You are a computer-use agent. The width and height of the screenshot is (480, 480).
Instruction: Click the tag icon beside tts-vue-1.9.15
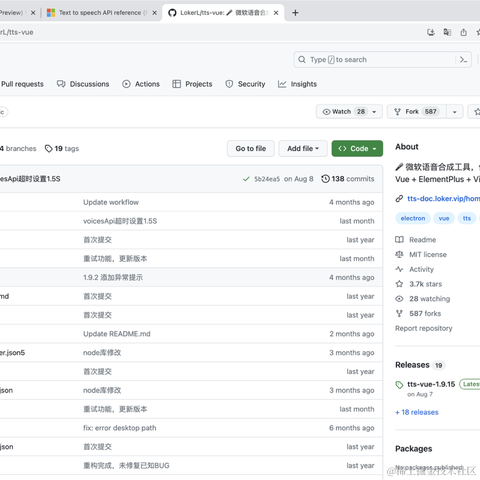pos(399,385)
